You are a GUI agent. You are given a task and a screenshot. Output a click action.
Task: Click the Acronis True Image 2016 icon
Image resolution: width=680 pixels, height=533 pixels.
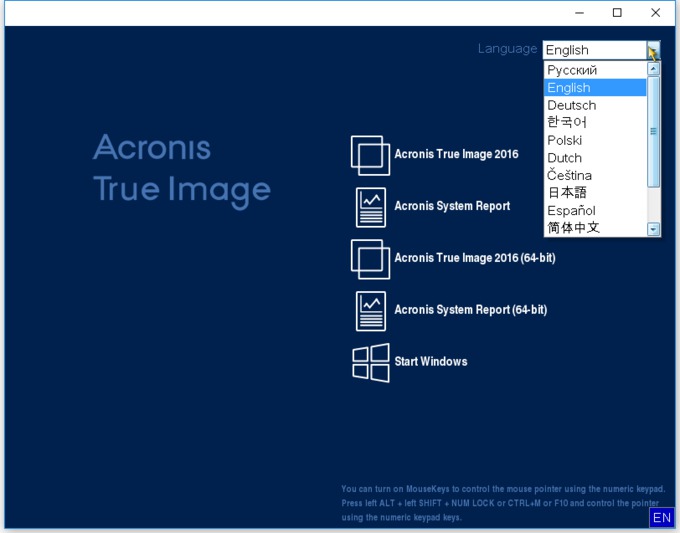[x=370, y=155]
